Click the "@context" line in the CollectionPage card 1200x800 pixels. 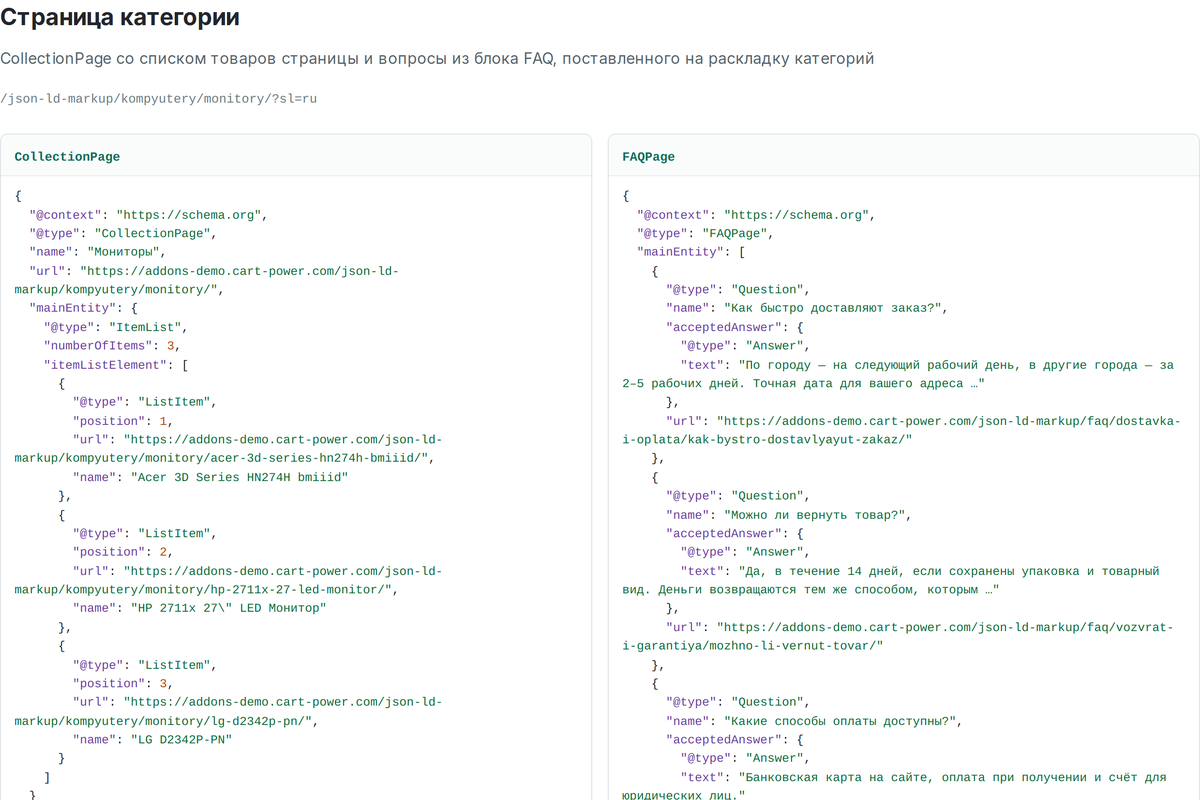pos(148,215)
